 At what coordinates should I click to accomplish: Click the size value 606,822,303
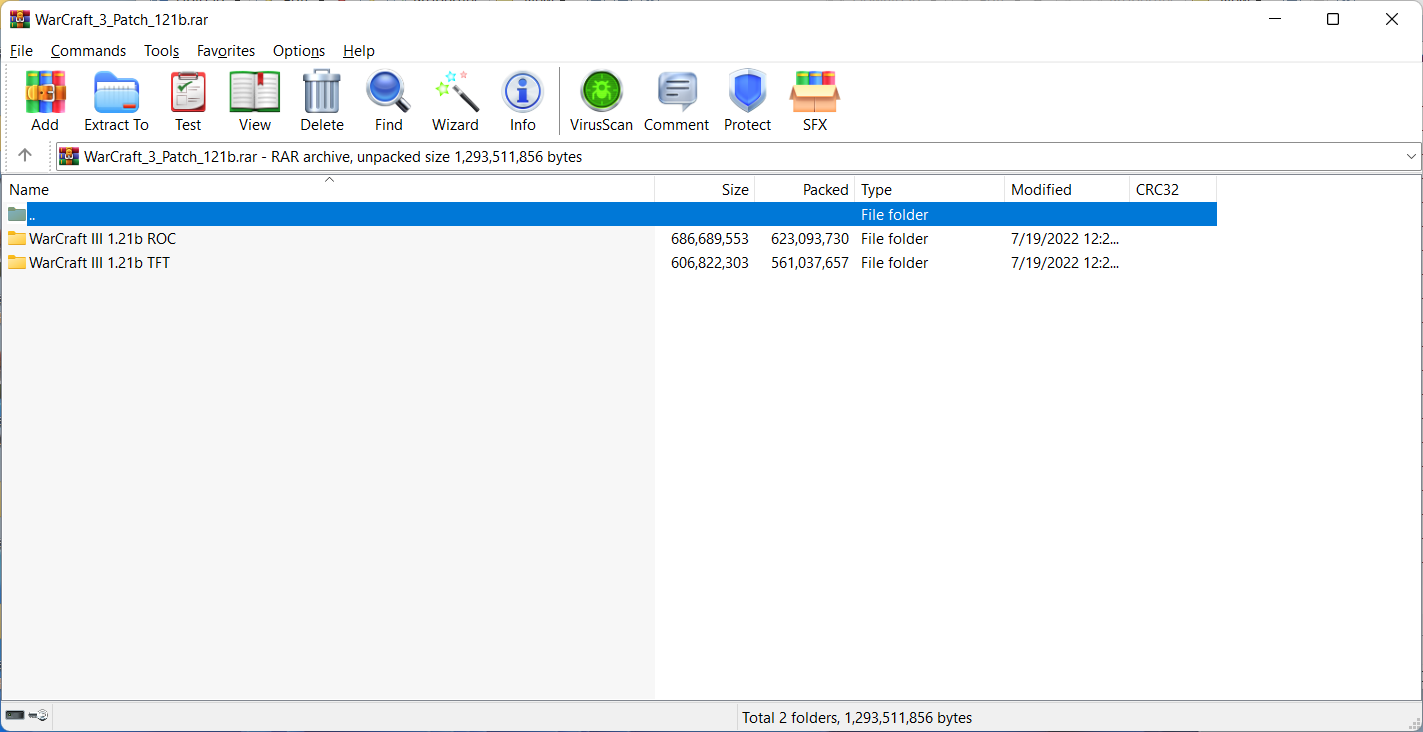[x=710, y=263]
